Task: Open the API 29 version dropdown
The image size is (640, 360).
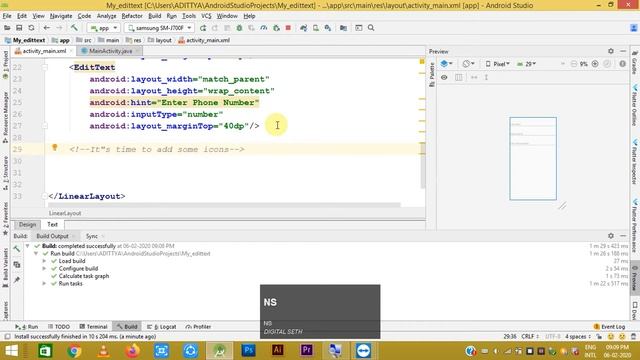Action: (x=526, y=64)
